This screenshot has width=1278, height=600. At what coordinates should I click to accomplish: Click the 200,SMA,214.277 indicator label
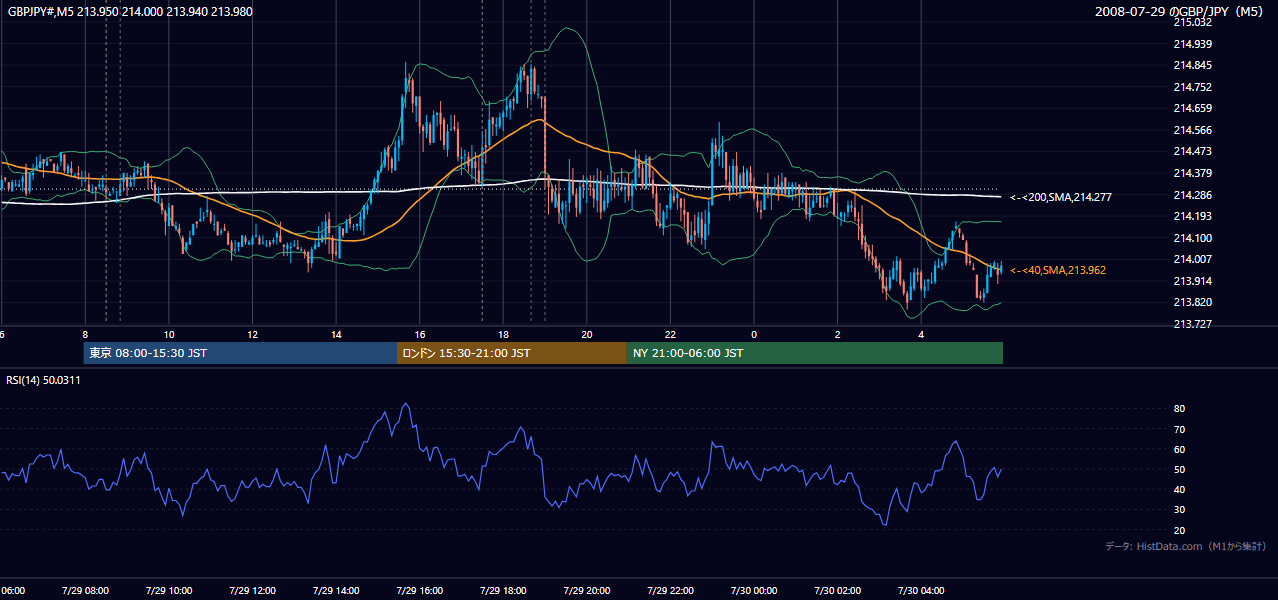pos(1061,198)
